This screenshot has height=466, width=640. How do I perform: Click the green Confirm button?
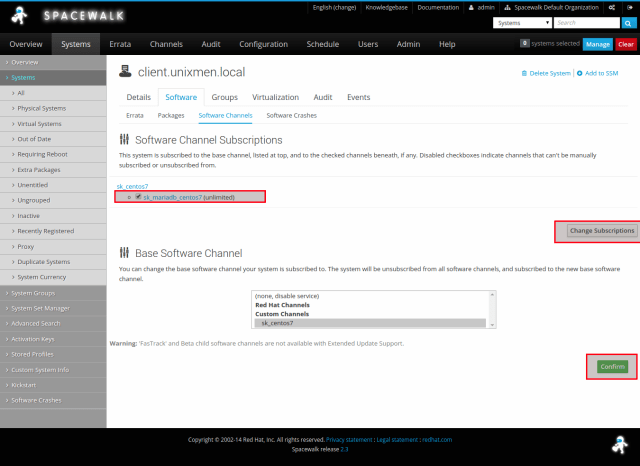tap(612, 366)
